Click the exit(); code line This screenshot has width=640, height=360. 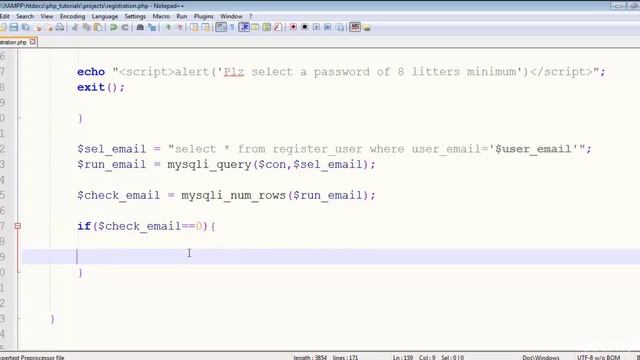pos(101,87)
